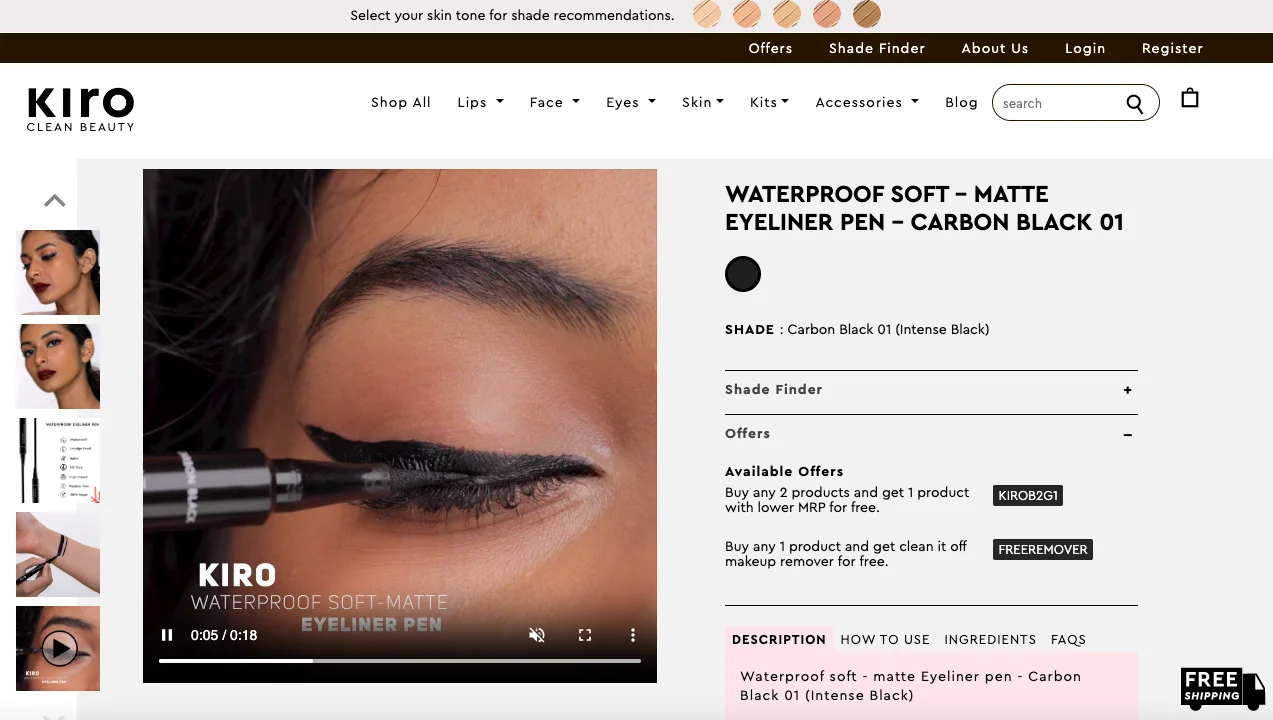Select the second model thumbnail
The image size is (1273, 720).
tap(58, 366)
